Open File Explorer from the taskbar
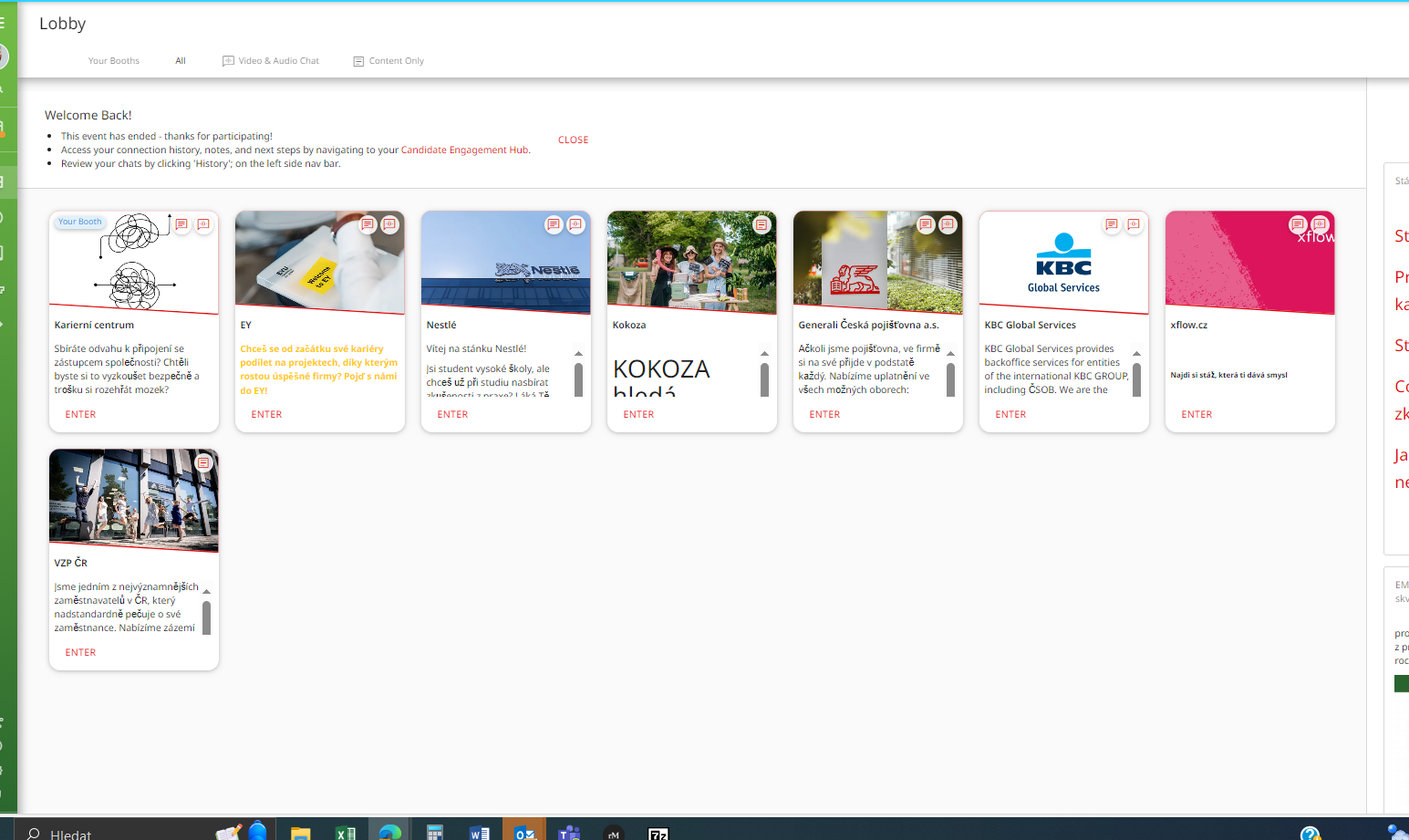 (x=300, y=832)
